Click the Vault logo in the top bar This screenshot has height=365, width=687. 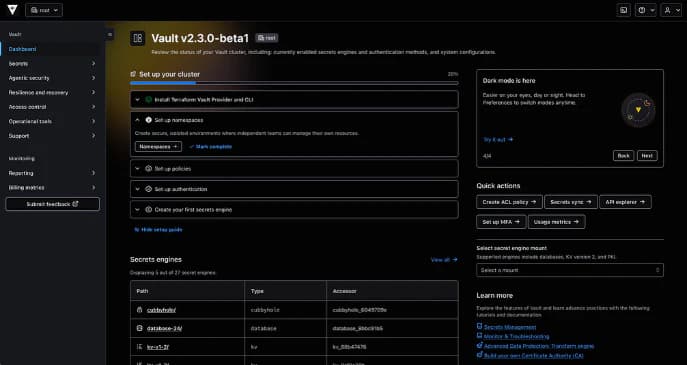pyautogui.click(x=12, y=10)
